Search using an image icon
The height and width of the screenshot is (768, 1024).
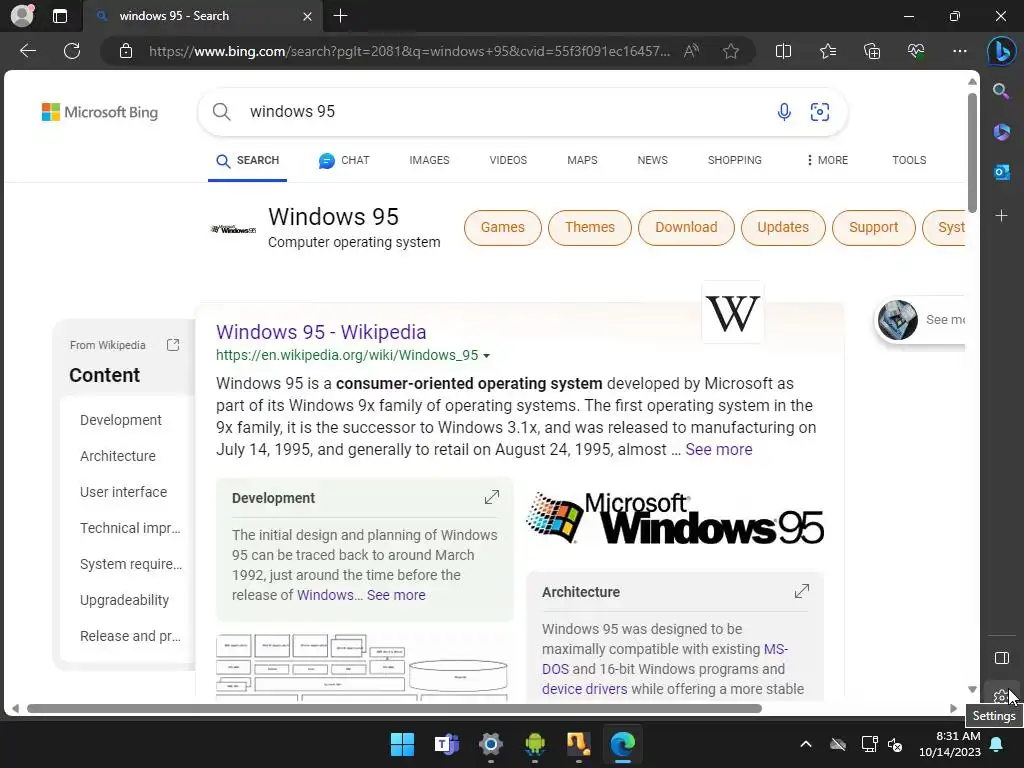(x=820, y=112)
